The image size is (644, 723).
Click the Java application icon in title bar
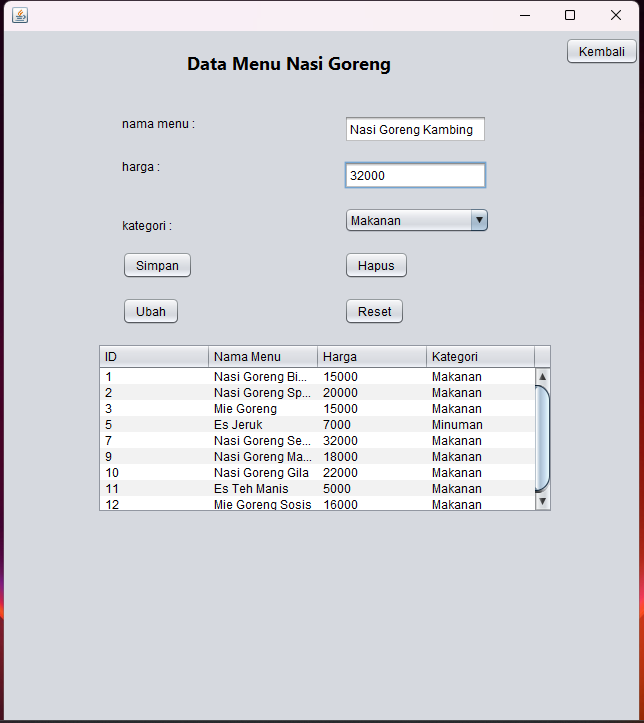coord(20,15)
